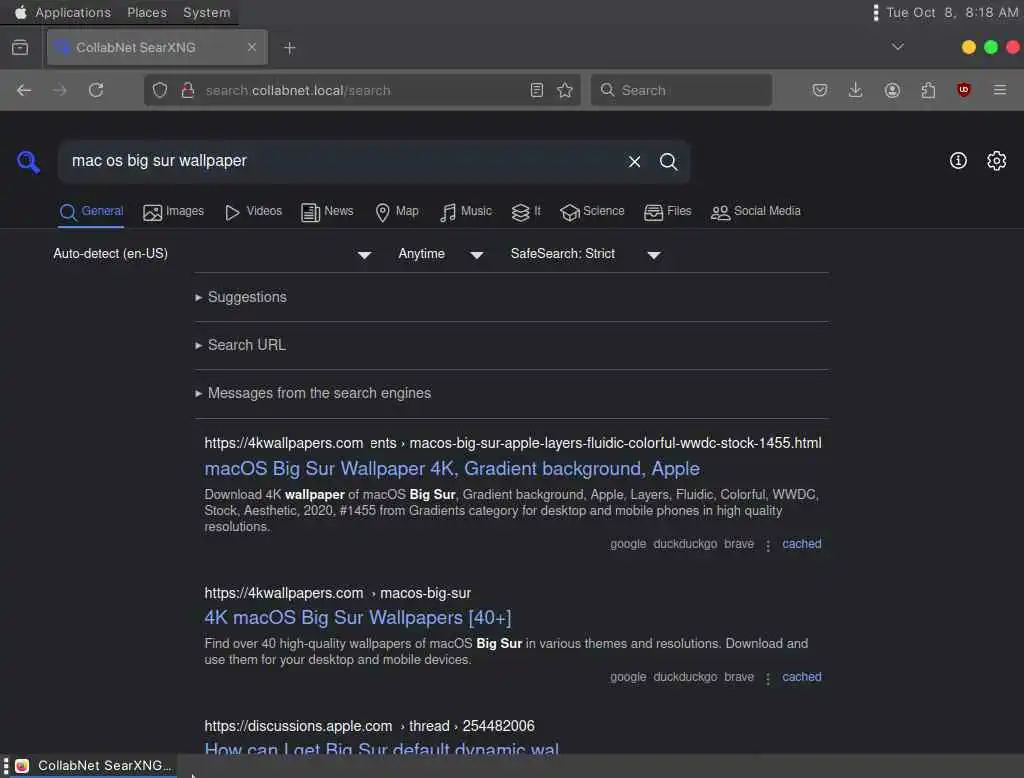1024x778 pixels.
Task: Open the extensions puzzle icon
Action: 928,90
